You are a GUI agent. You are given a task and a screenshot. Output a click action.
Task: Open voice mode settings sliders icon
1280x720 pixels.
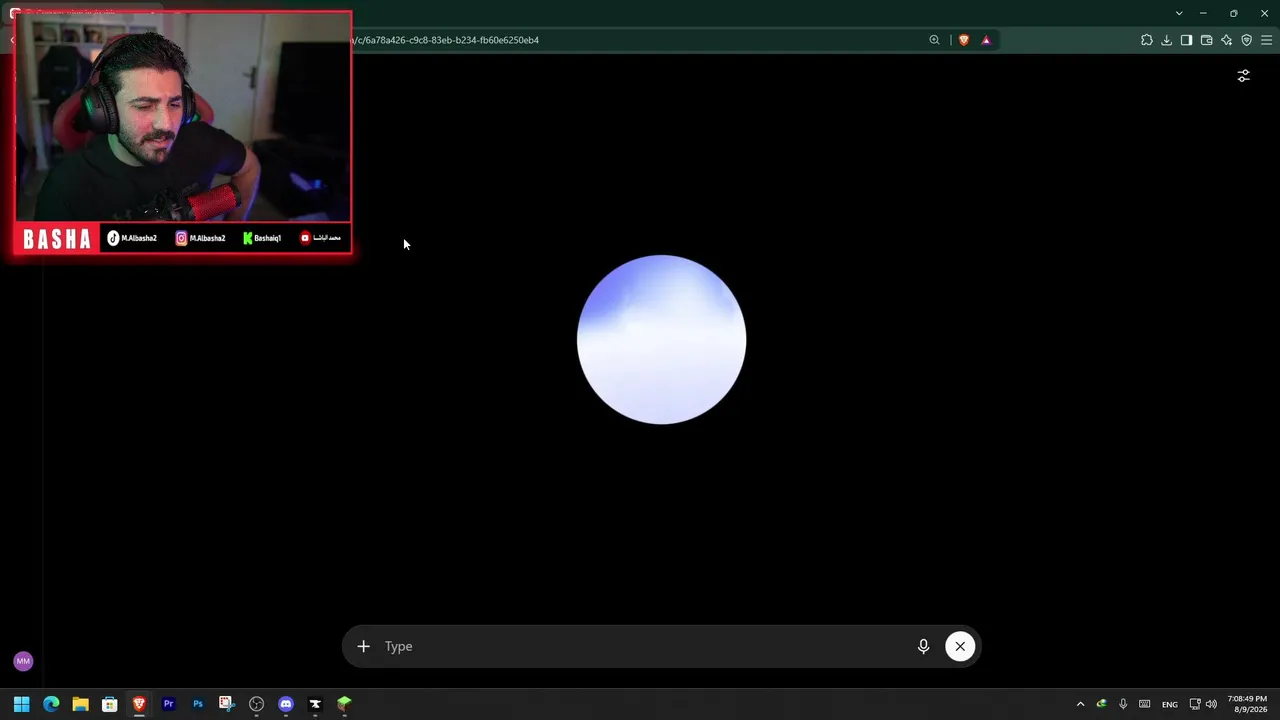(x=1243, y=76)
